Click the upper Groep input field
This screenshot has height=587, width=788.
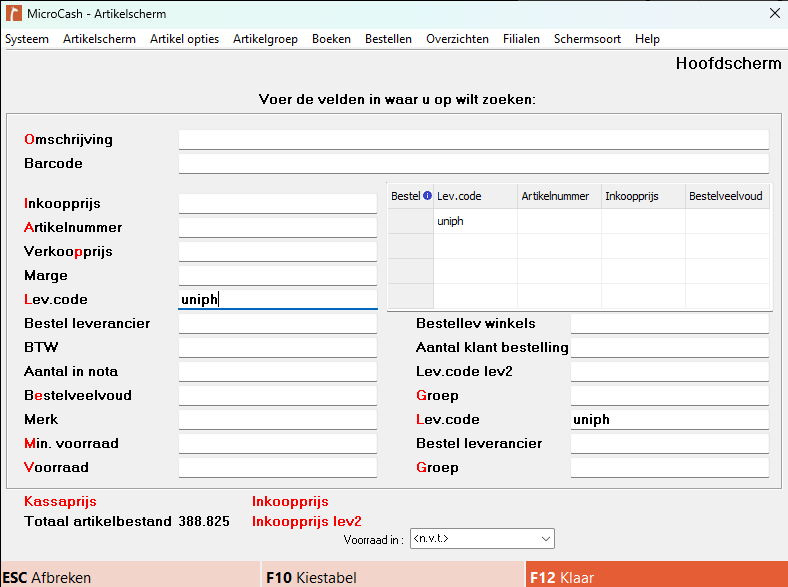pyautogui.click(x=669, y=396)
